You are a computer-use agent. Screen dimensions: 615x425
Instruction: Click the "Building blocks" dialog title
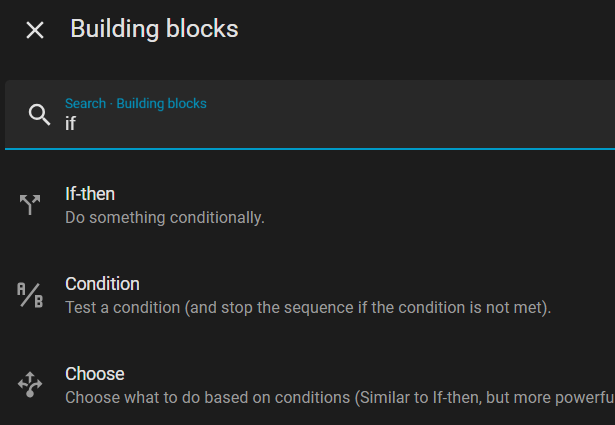click(x=154, y=29)
